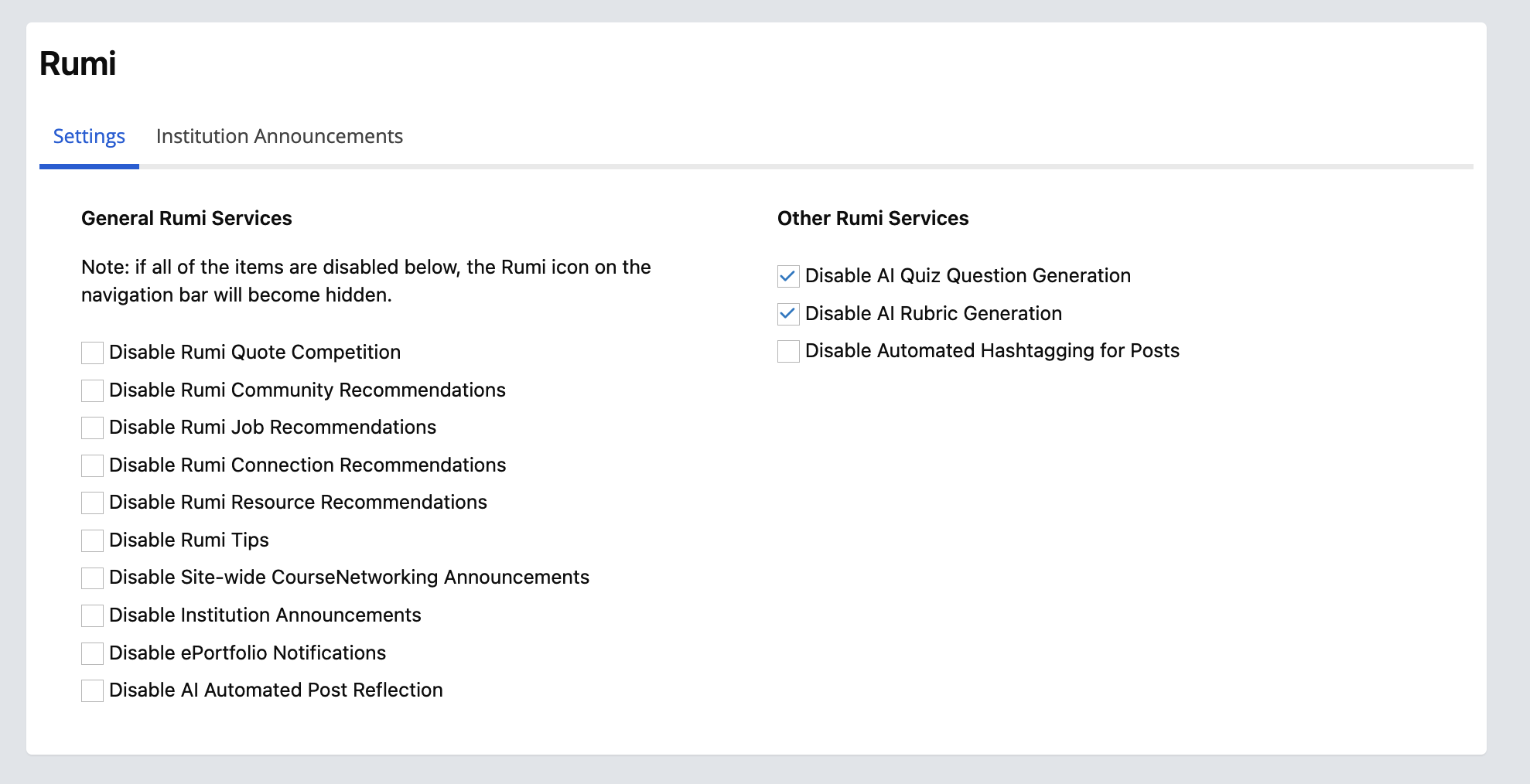Image resolution: width=1530 pixels, height=784 pixels.
Task: Switch to Institution Announcements tab
Action: point(279,137)
